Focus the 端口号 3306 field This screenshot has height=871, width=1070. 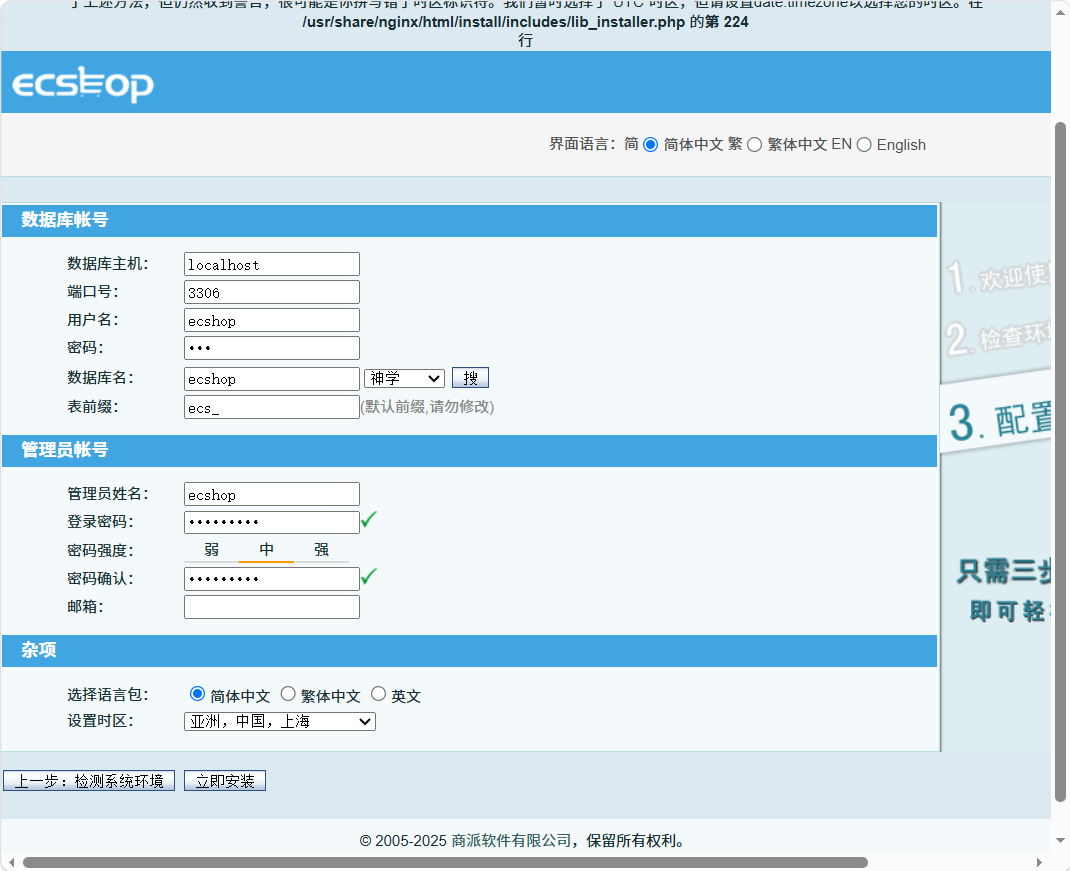pyautogui.click(x=272, y=292)
